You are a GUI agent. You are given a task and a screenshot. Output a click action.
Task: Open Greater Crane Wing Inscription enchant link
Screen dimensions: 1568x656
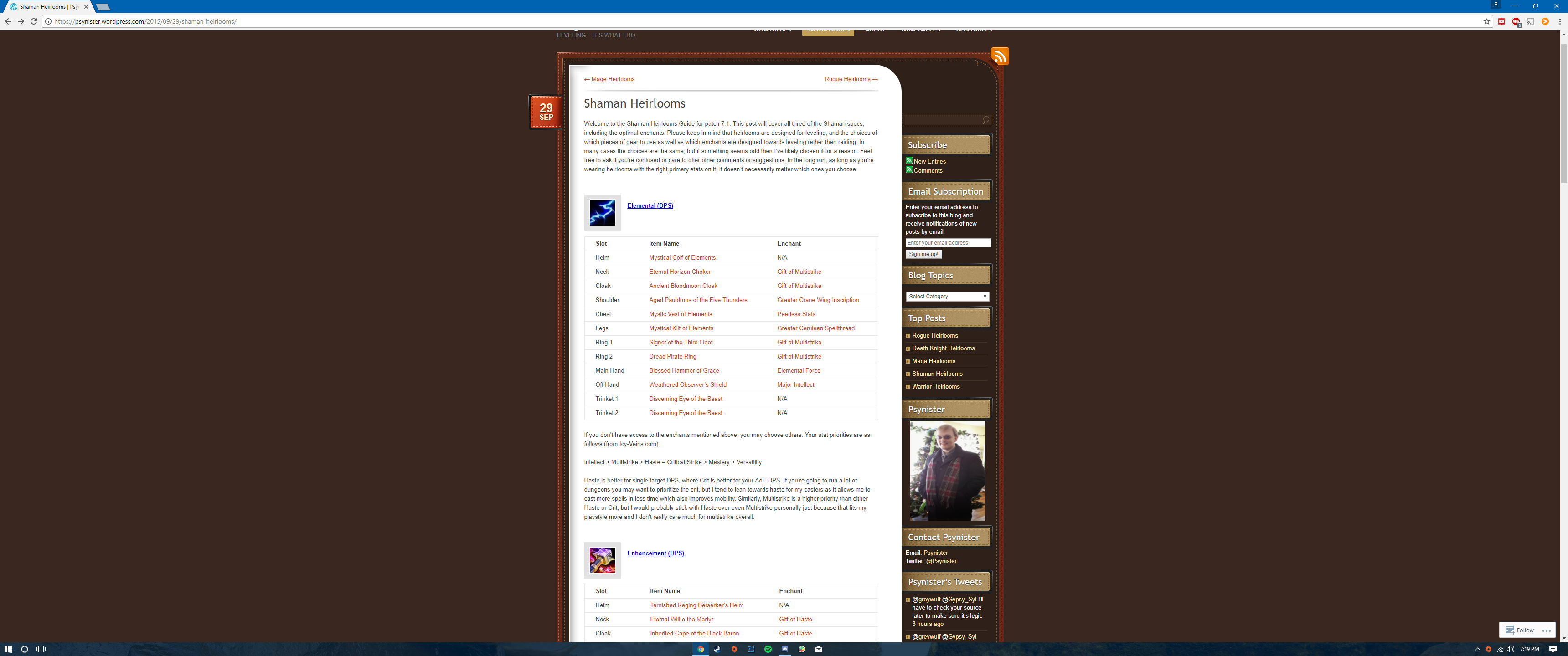coord(817,300)
